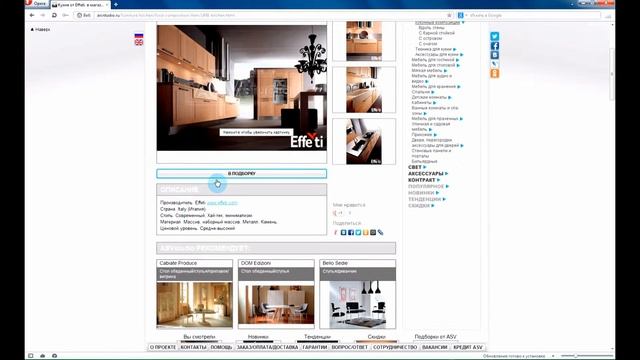
Task: Click the link-chain icon under Поделиться
Action: point(380,232)
